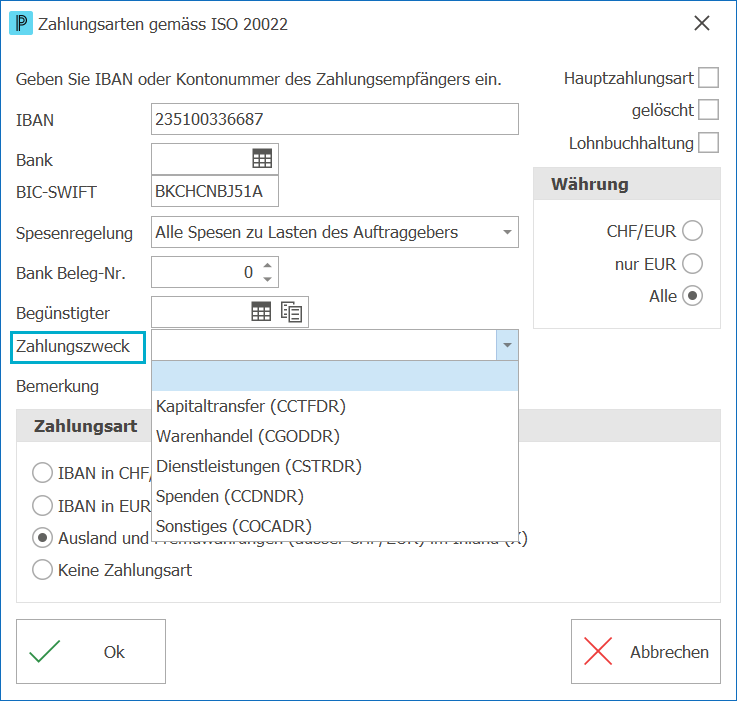
Task: Select Ausland und Fremdwährungen radio button
Action: pyautogui.click(x=42, y=537)
